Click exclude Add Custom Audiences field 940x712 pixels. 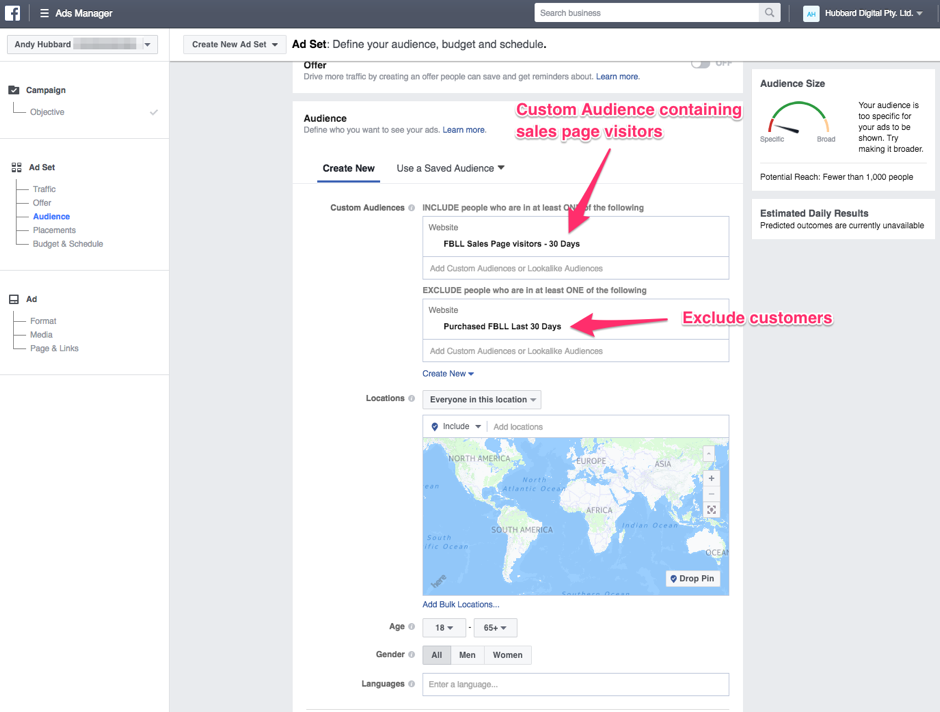(576, 351)
